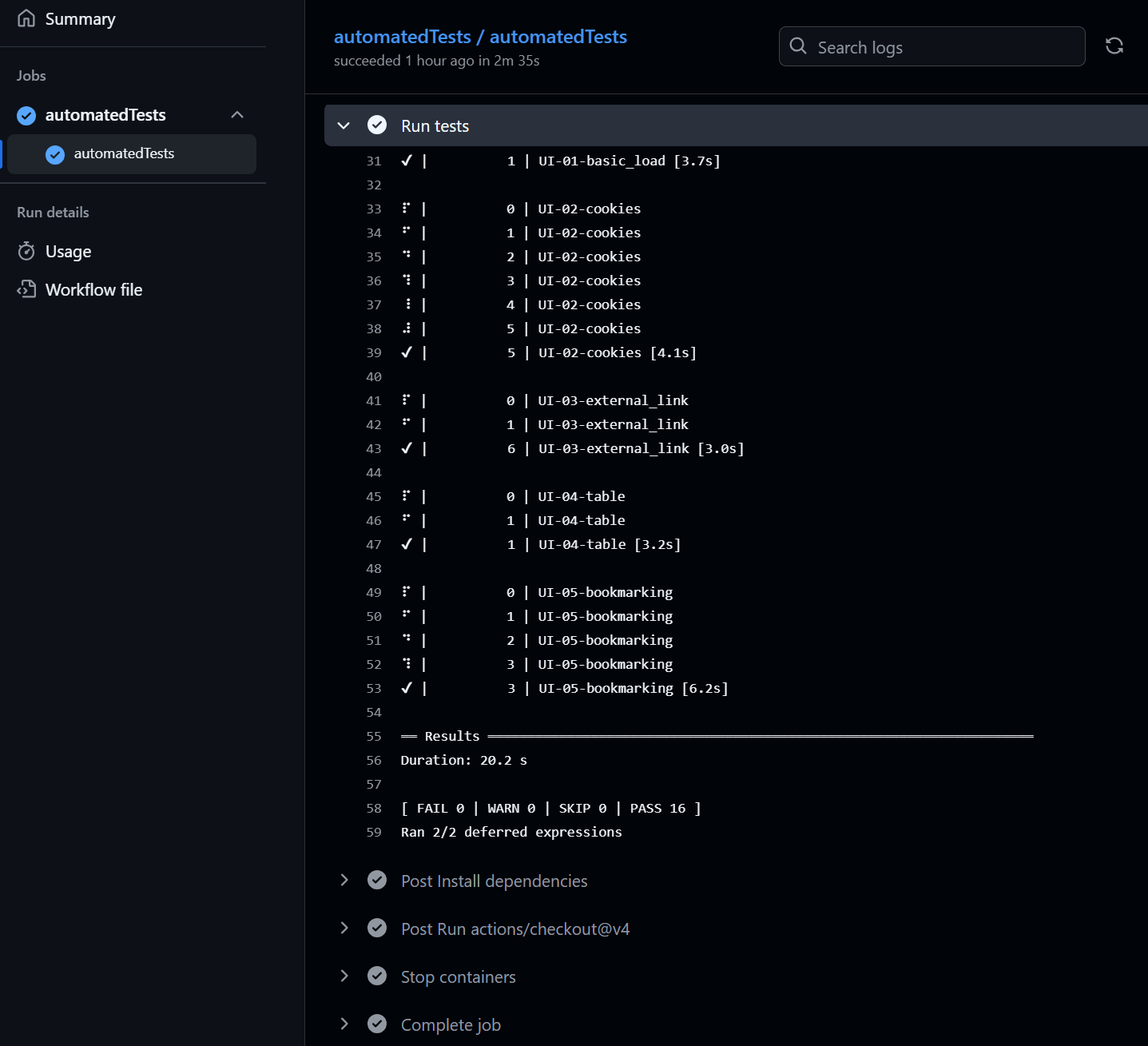
Task: Click the Post Install dependencies step title
Action: tap(494, 881)
